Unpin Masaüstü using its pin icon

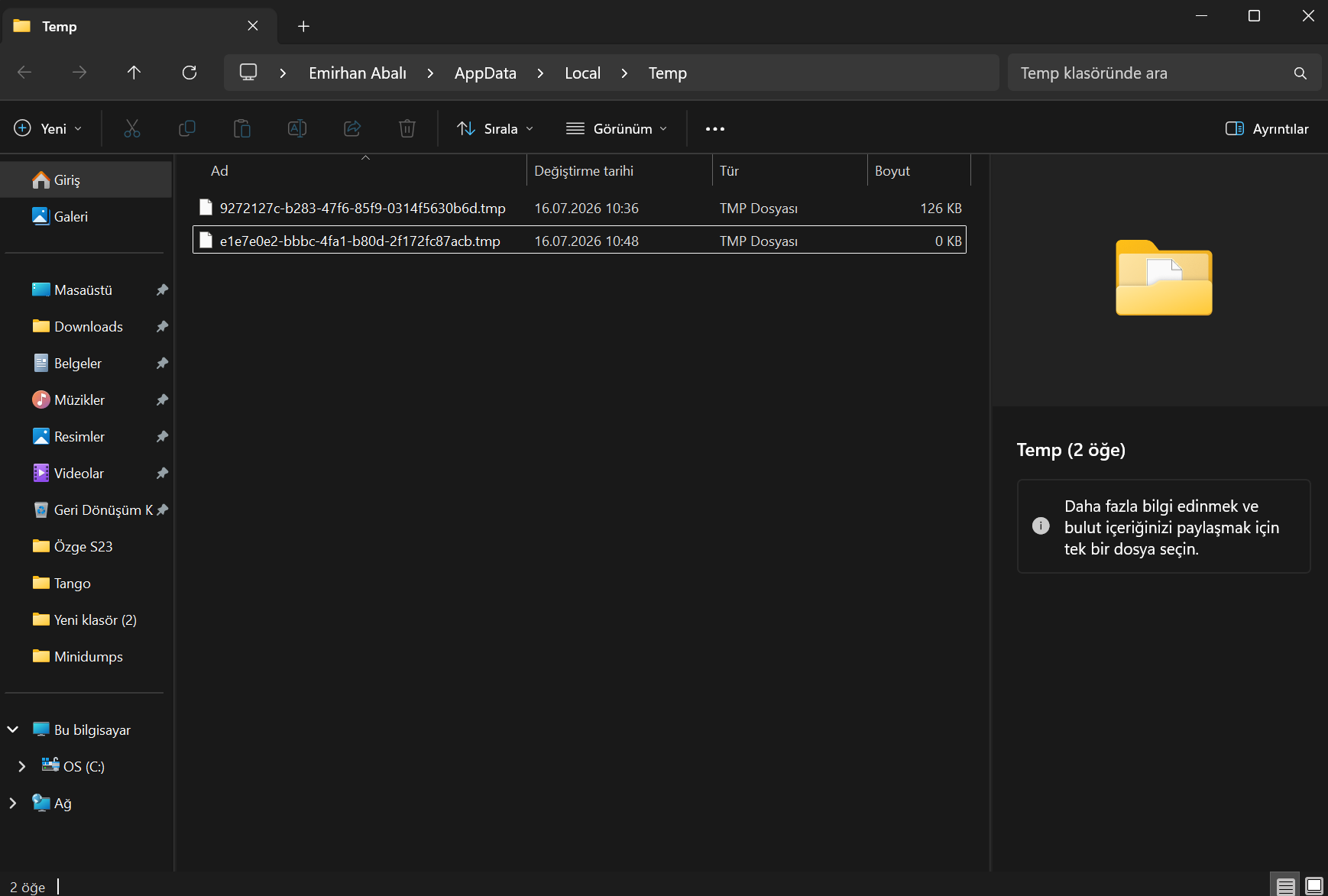click(x=162, y=290)
